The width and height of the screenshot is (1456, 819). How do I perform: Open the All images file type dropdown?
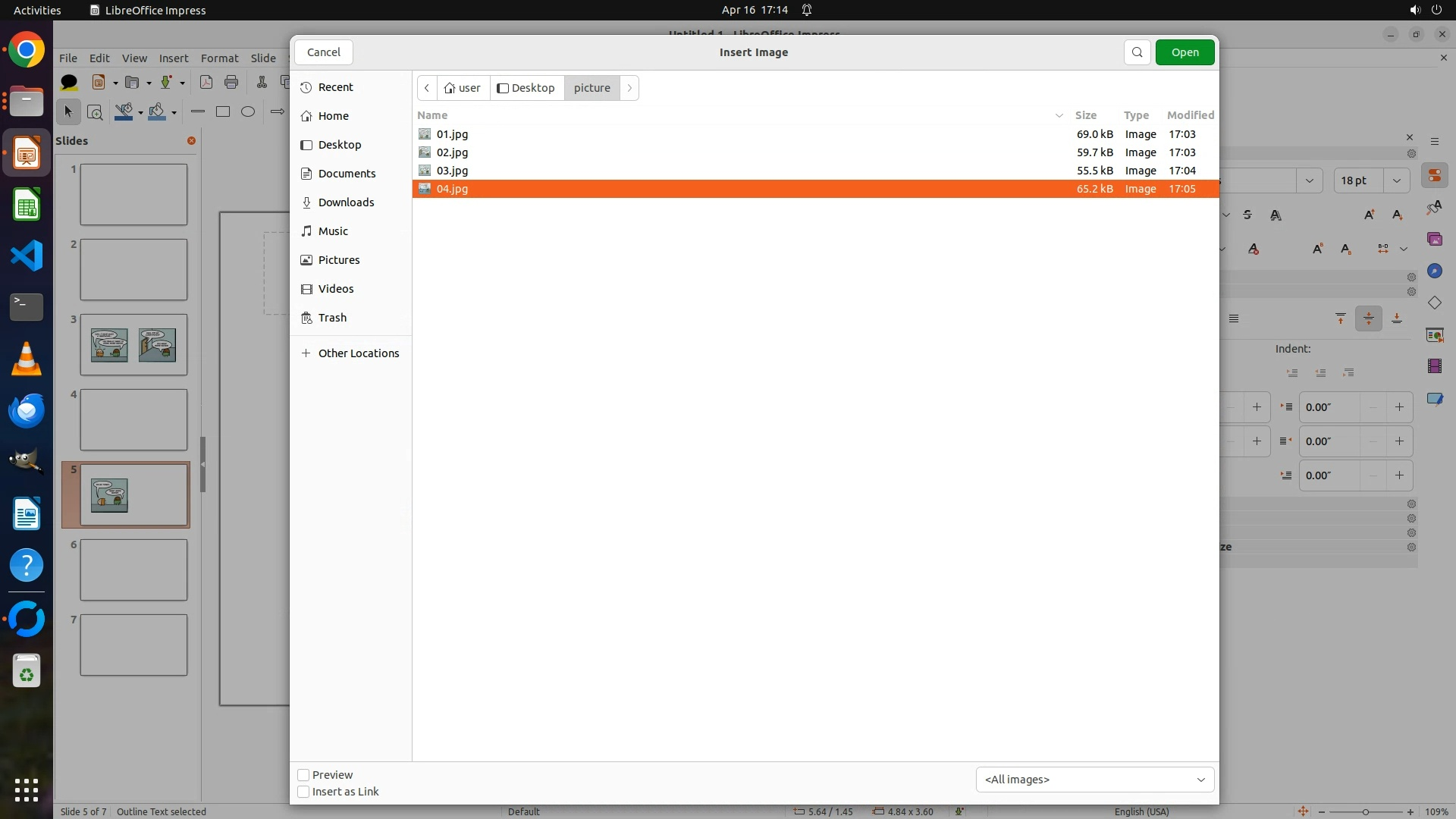coord(1094,780)
